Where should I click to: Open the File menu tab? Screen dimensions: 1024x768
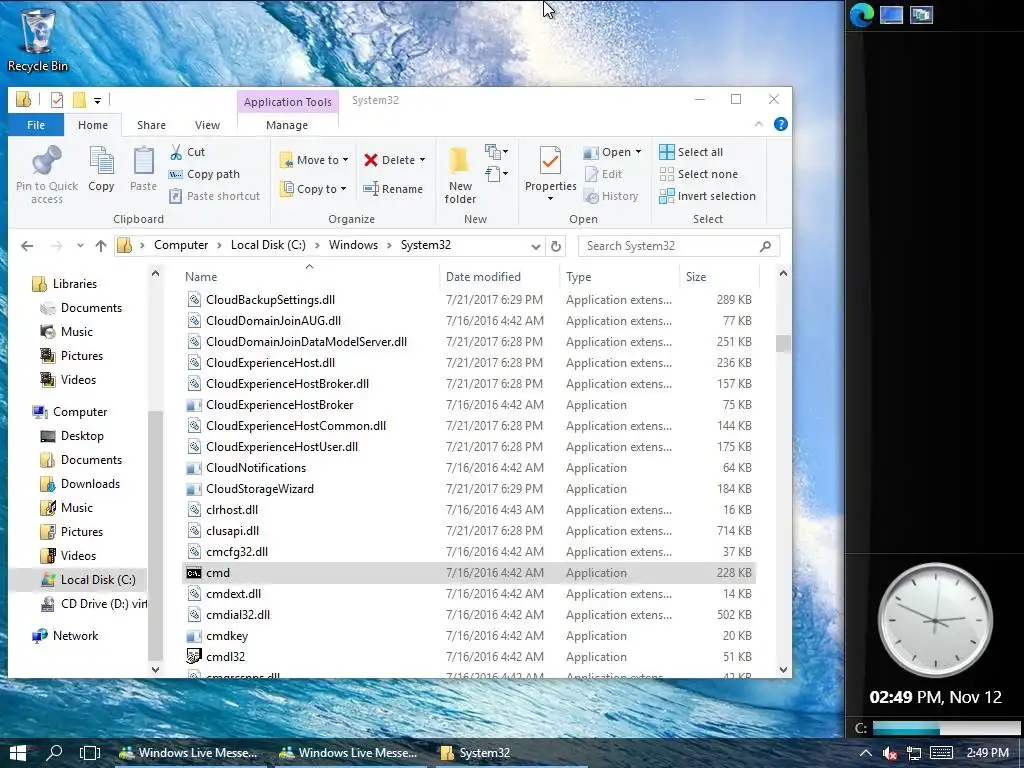click(36, 125)
